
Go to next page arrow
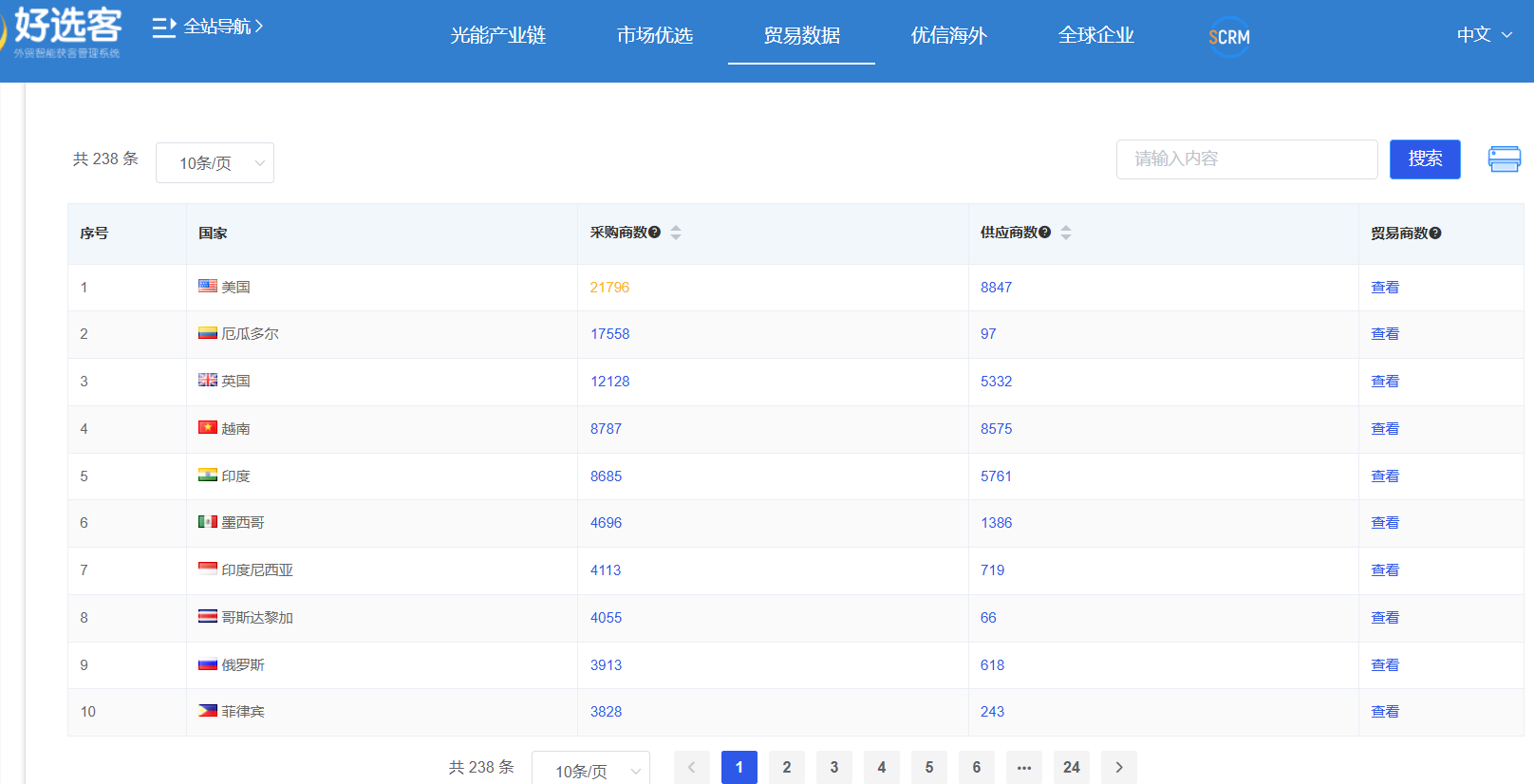(1119, 767)
